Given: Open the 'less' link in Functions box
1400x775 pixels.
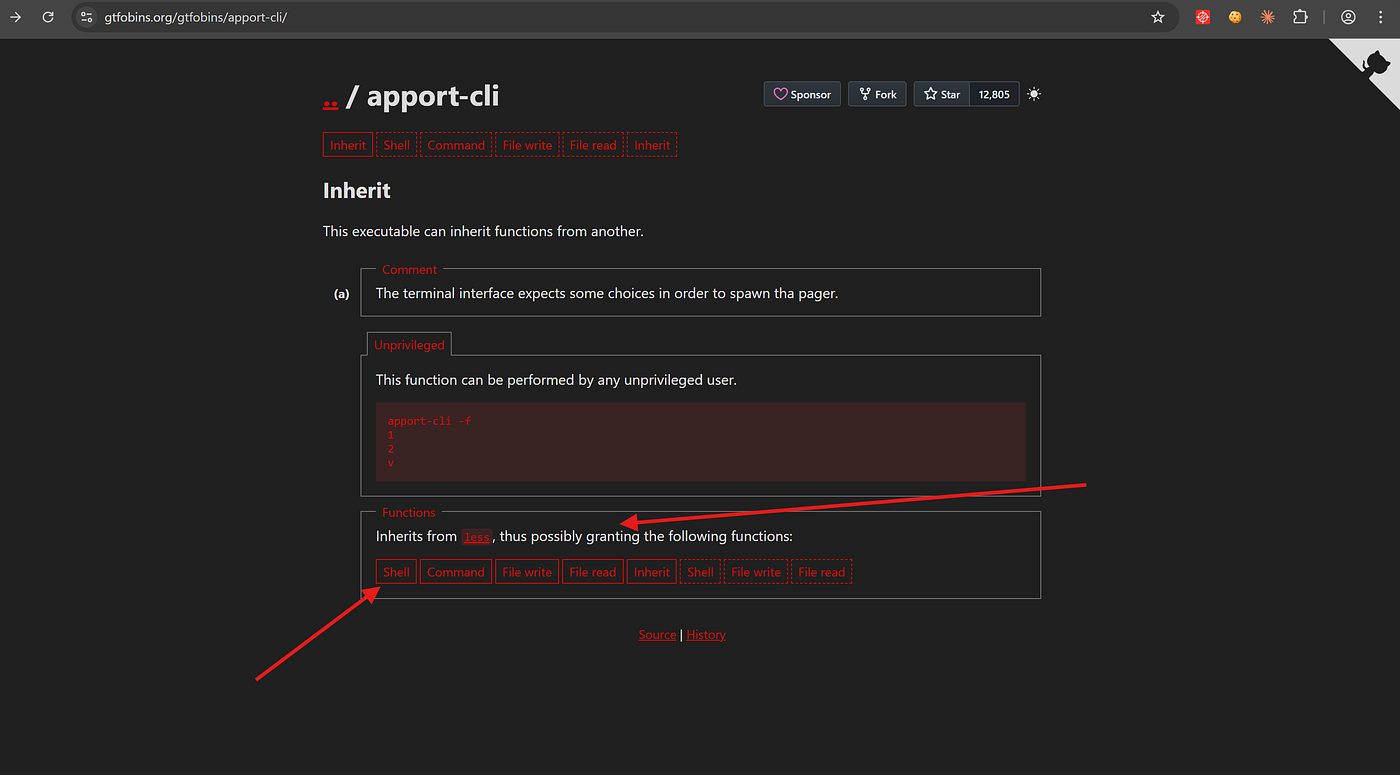Looking at the screenshot, I should pos(477,537).
